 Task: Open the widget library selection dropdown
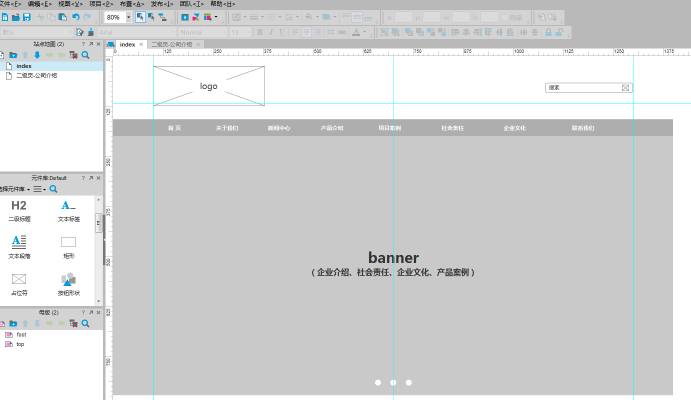(14, 189)
